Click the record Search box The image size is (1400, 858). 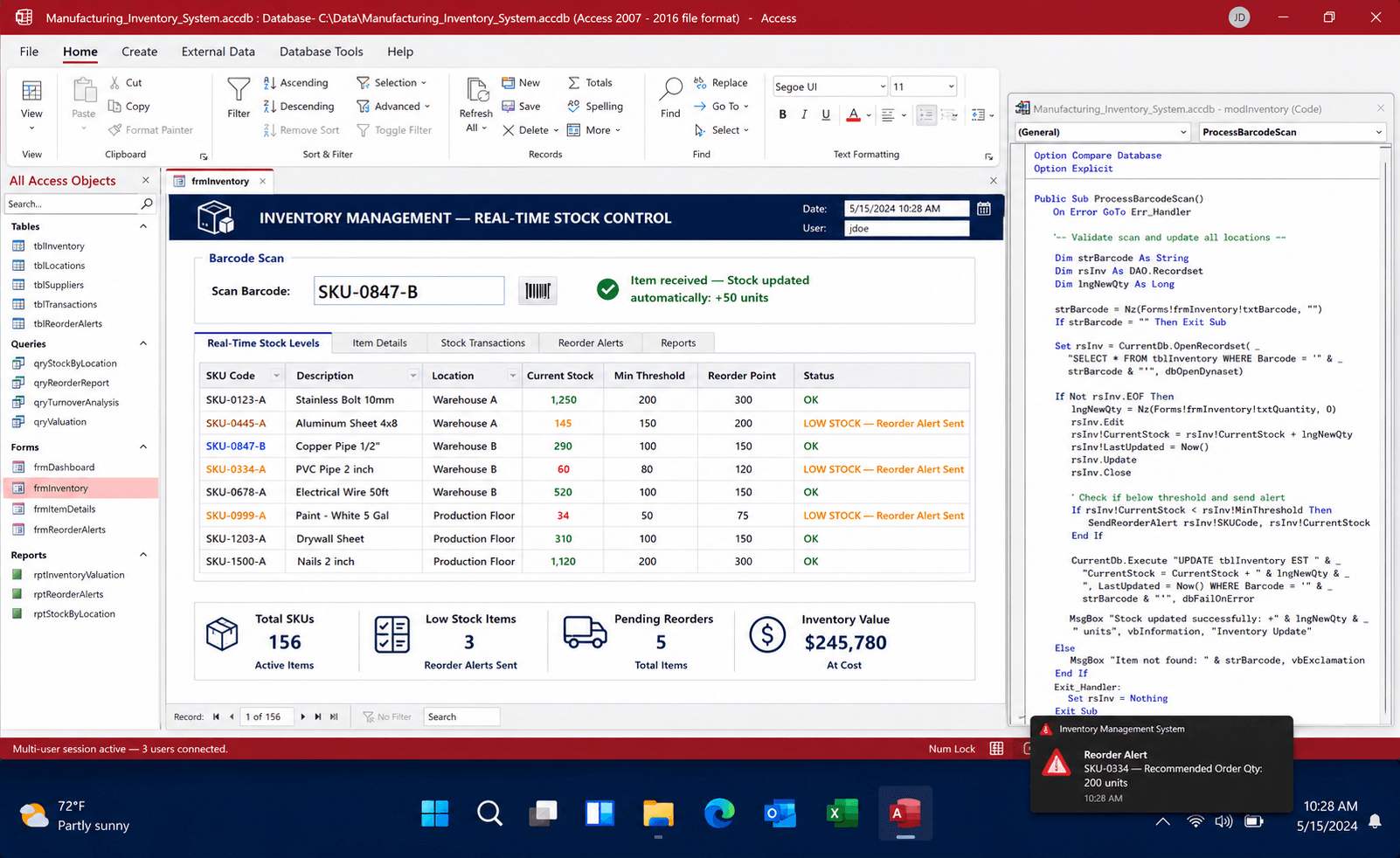pos(461,716)
